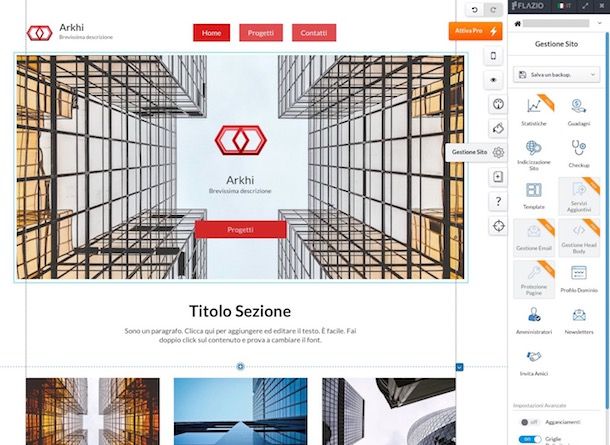610x445 pixels.
Task: Open Profilo Dominio
Action: pyautogui.click(x=579, y=279)
